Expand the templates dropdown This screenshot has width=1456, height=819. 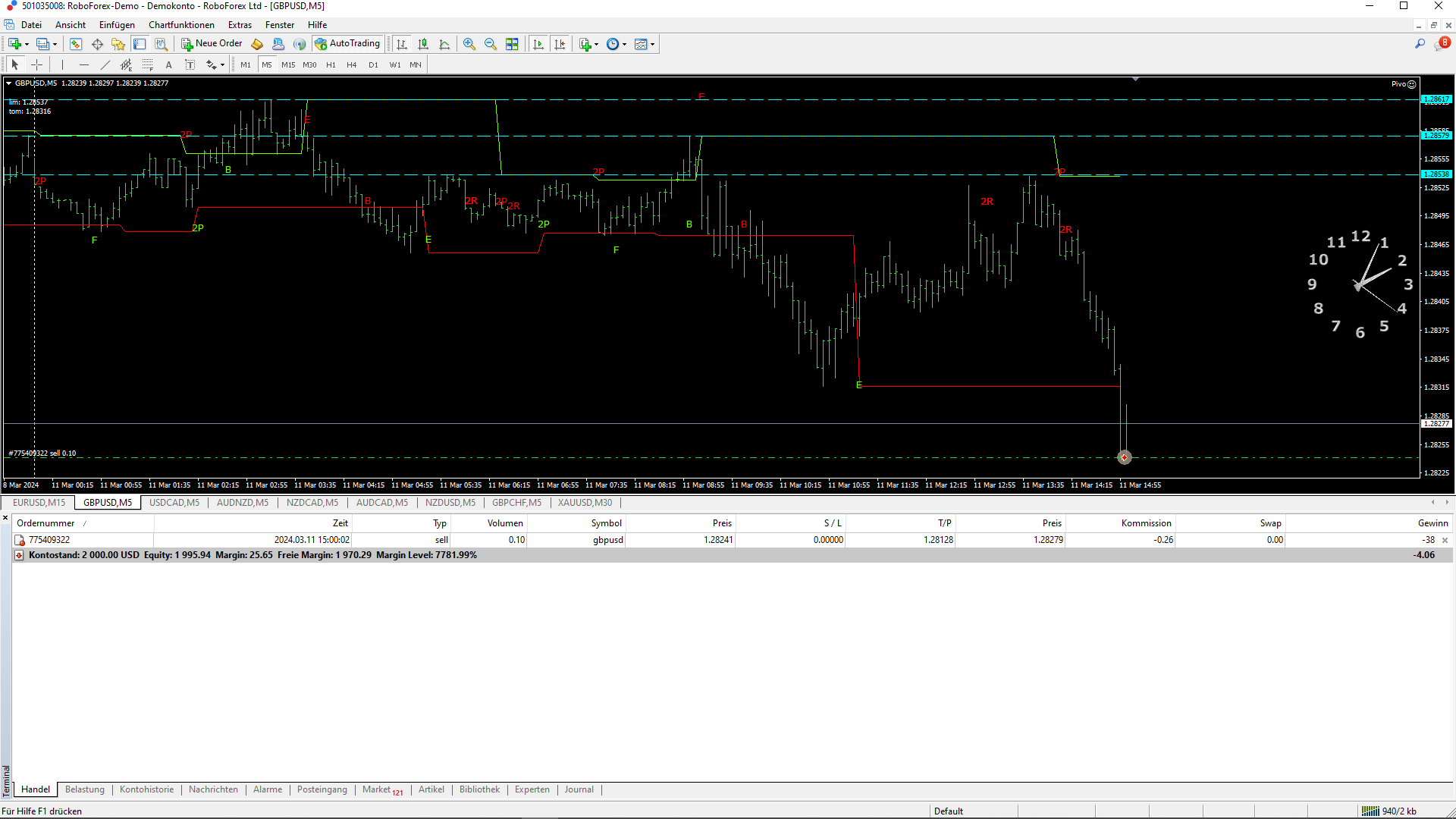645,44
